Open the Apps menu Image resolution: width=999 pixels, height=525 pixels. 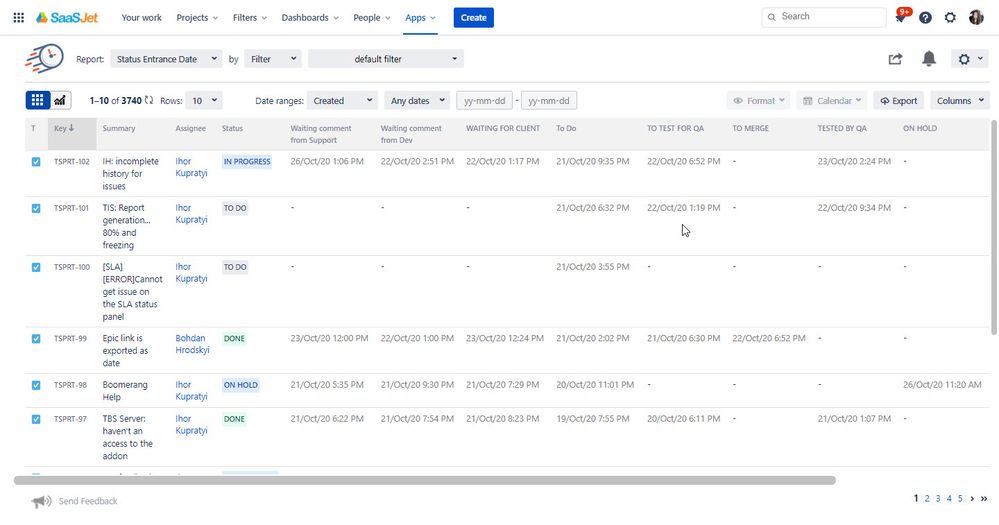tap(420, 17)
